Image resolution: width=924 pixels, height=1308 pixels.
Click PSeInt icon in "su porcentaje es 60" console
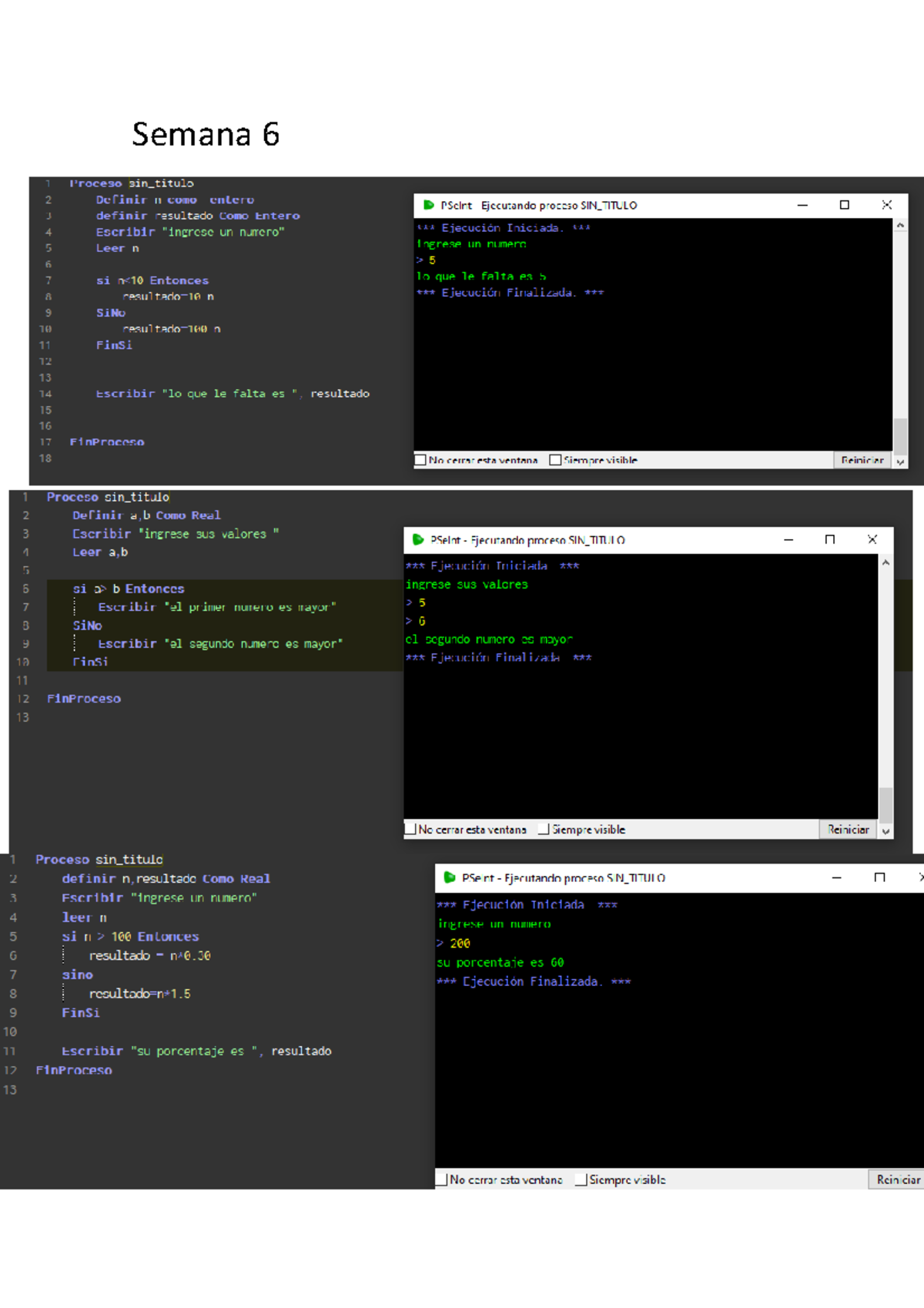450,877
